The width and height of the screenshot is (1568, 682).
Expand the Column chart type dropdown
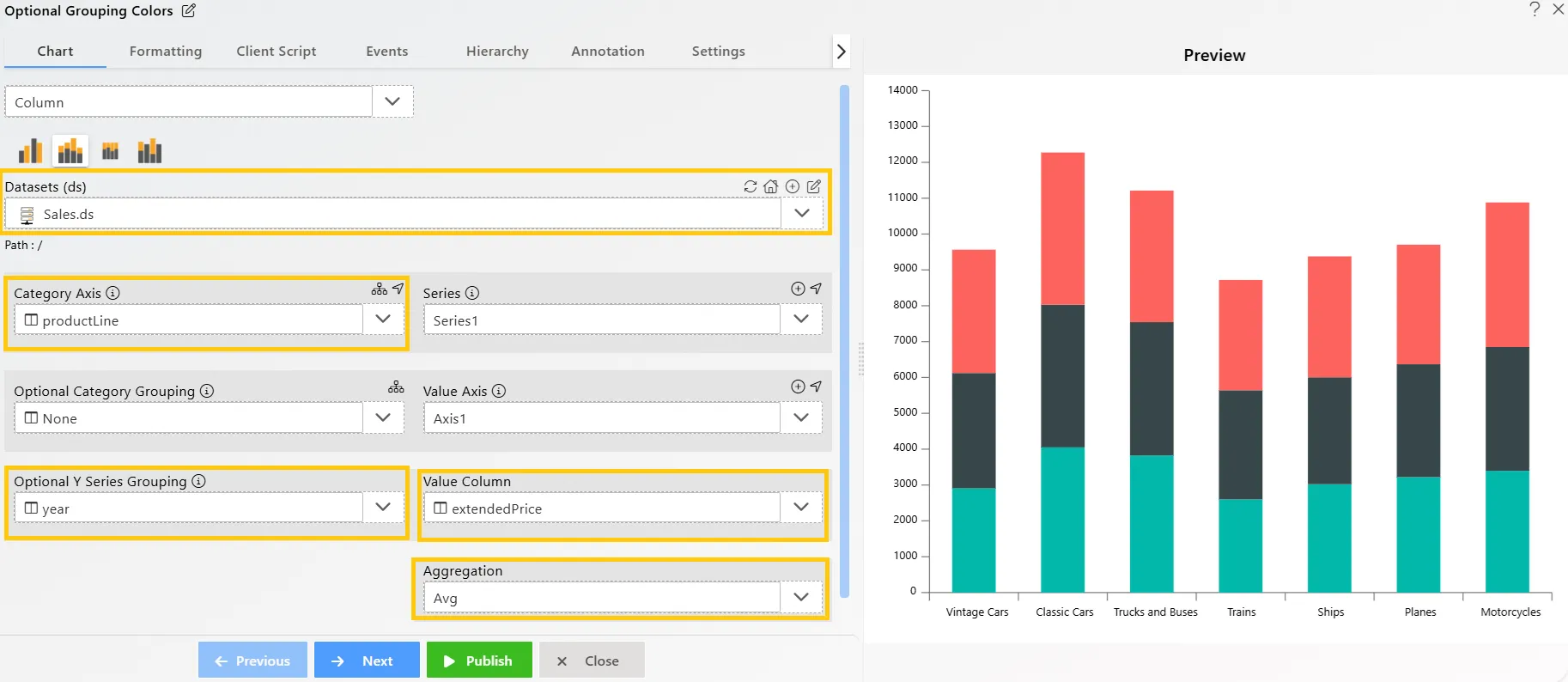pos(392,101)
